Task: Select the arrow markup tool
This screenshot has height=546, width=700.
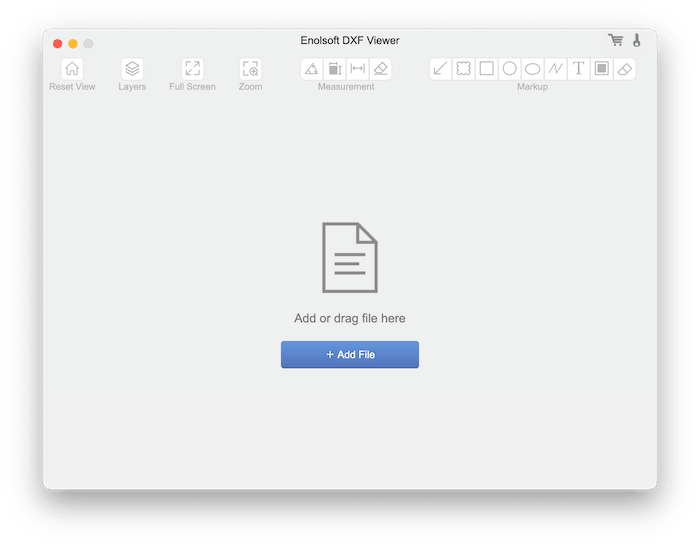Action: coord(441,69)
